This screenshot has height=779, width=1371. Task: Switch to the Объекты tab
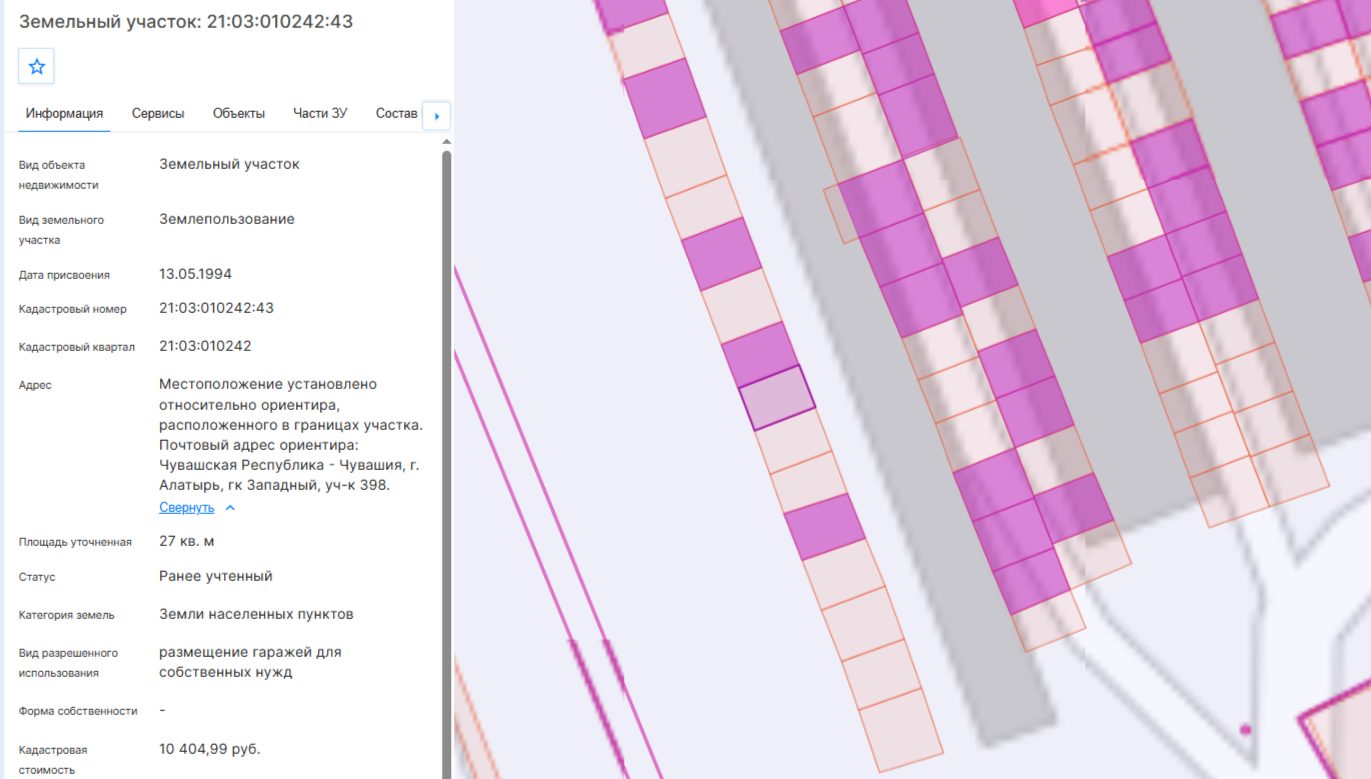[239, 114]
